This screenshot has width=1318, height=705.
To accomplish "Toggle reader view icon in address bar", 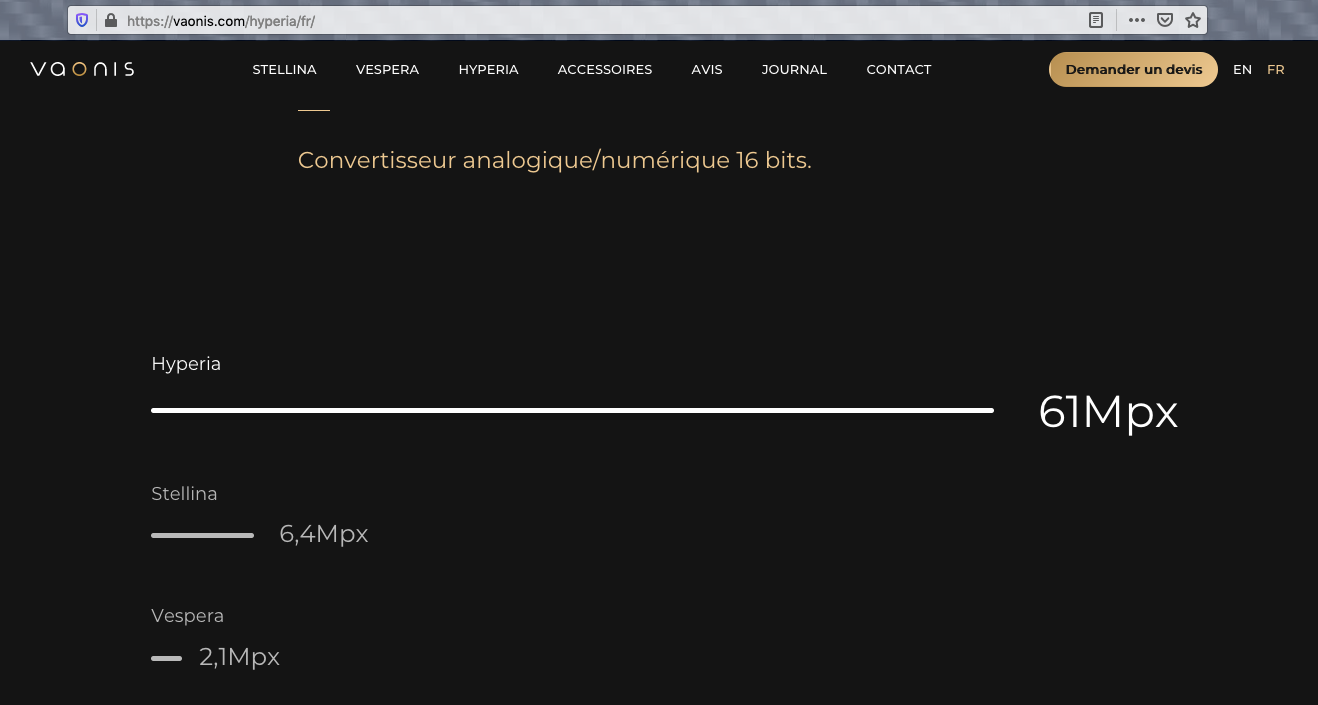I will pyautogui.click(x=1096, y=20).
